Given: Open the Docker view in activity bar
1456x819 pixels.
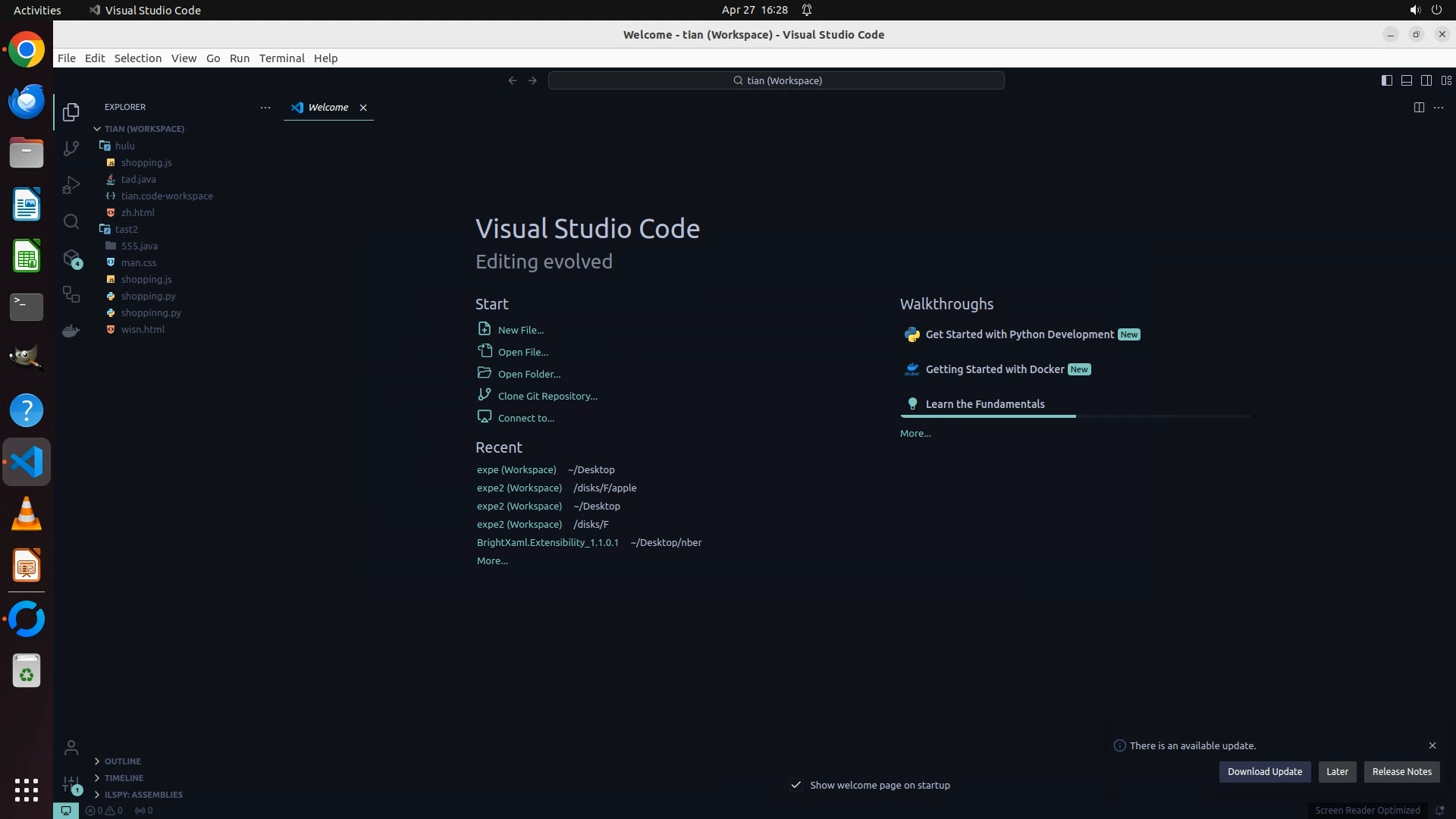Looking at the screenshot, I should coord(71,331).
